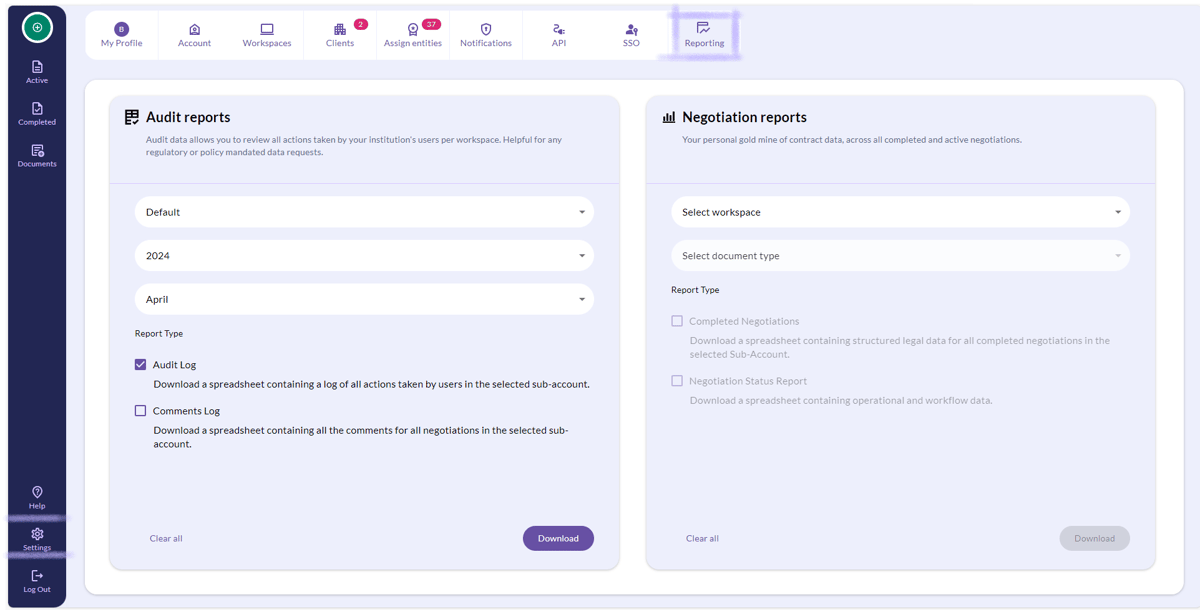
Task: Check the Comments Log checkbox
Action: click(140, 411)
